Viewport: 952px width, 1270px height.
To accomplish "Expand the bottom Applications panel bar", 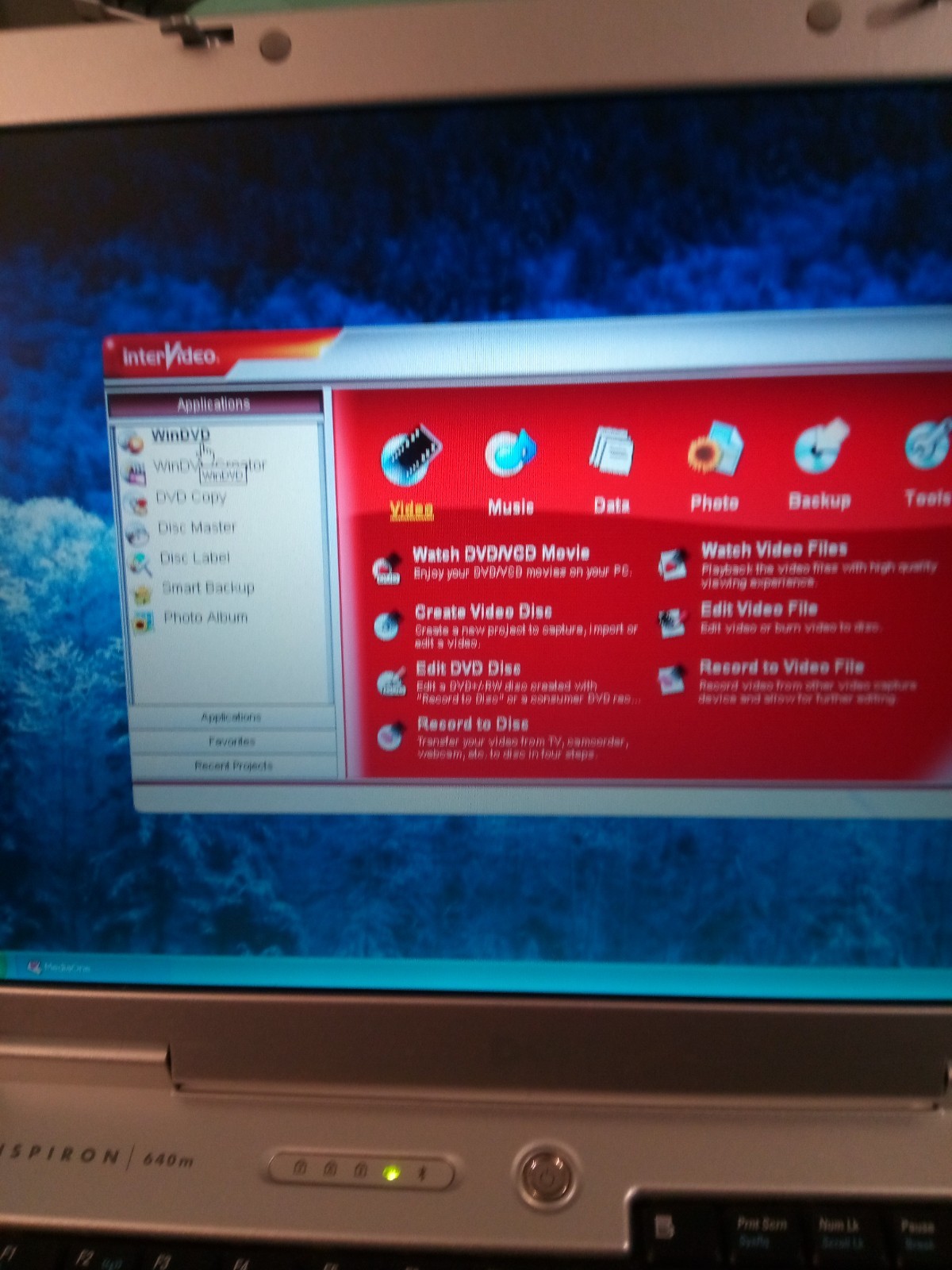I will click(x=231, y=718).
